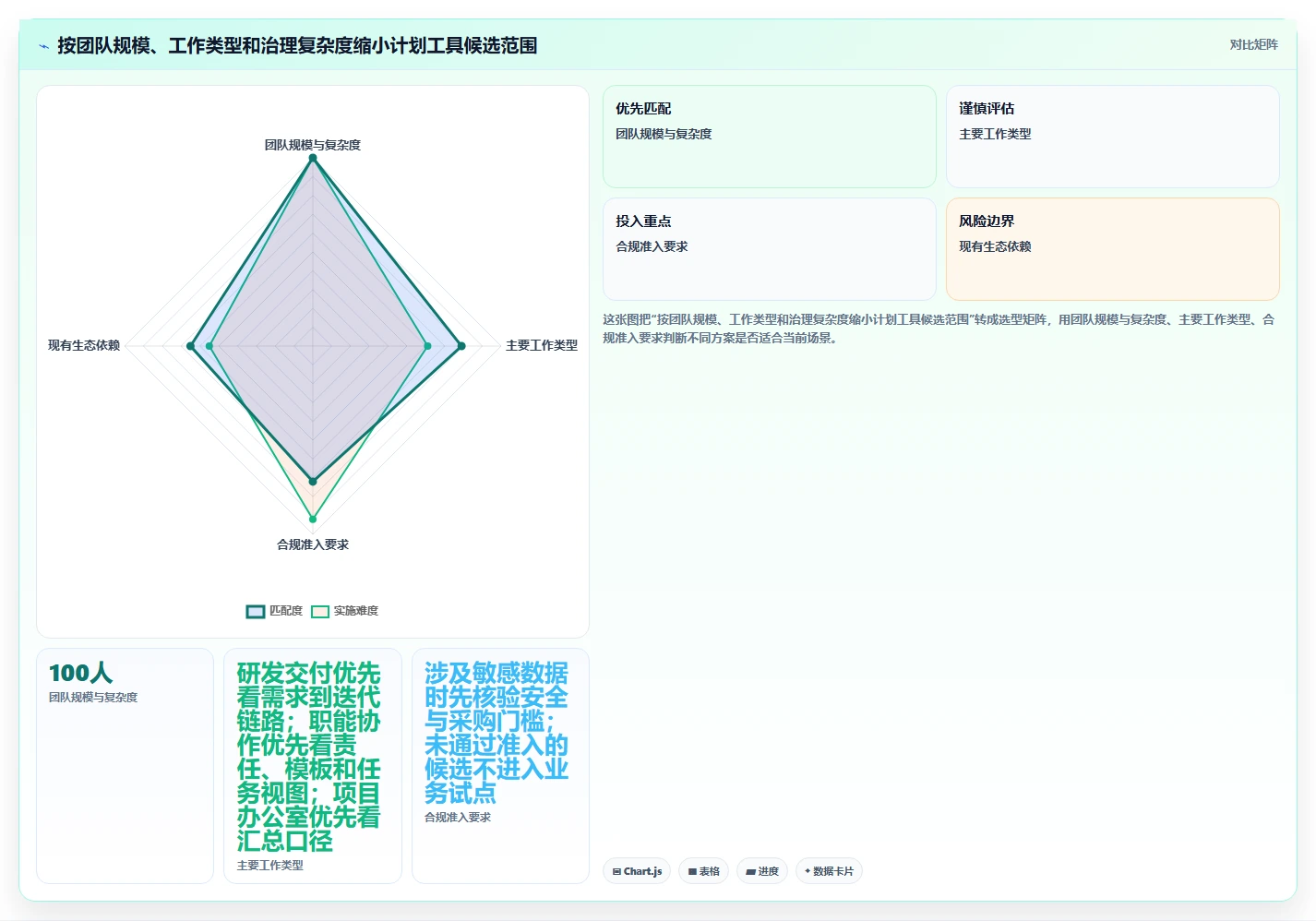Click the 匹配度 data point on 主要工作类型 axis
The height and width of the screenshot is (921, 1316).
[x=461, y=346]
